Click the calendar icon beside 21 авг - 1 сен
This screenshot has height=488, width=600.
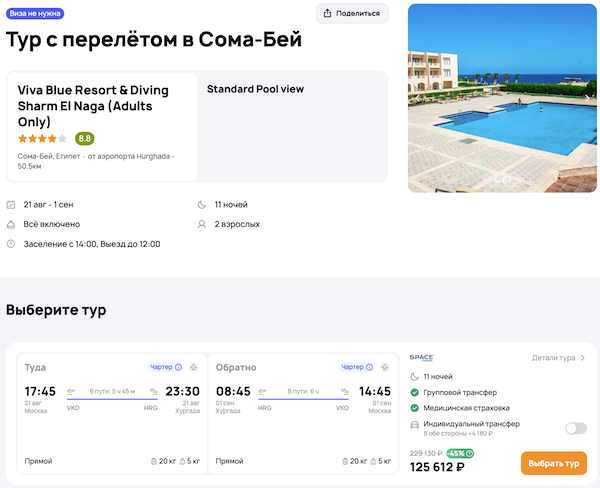point(11,205)
